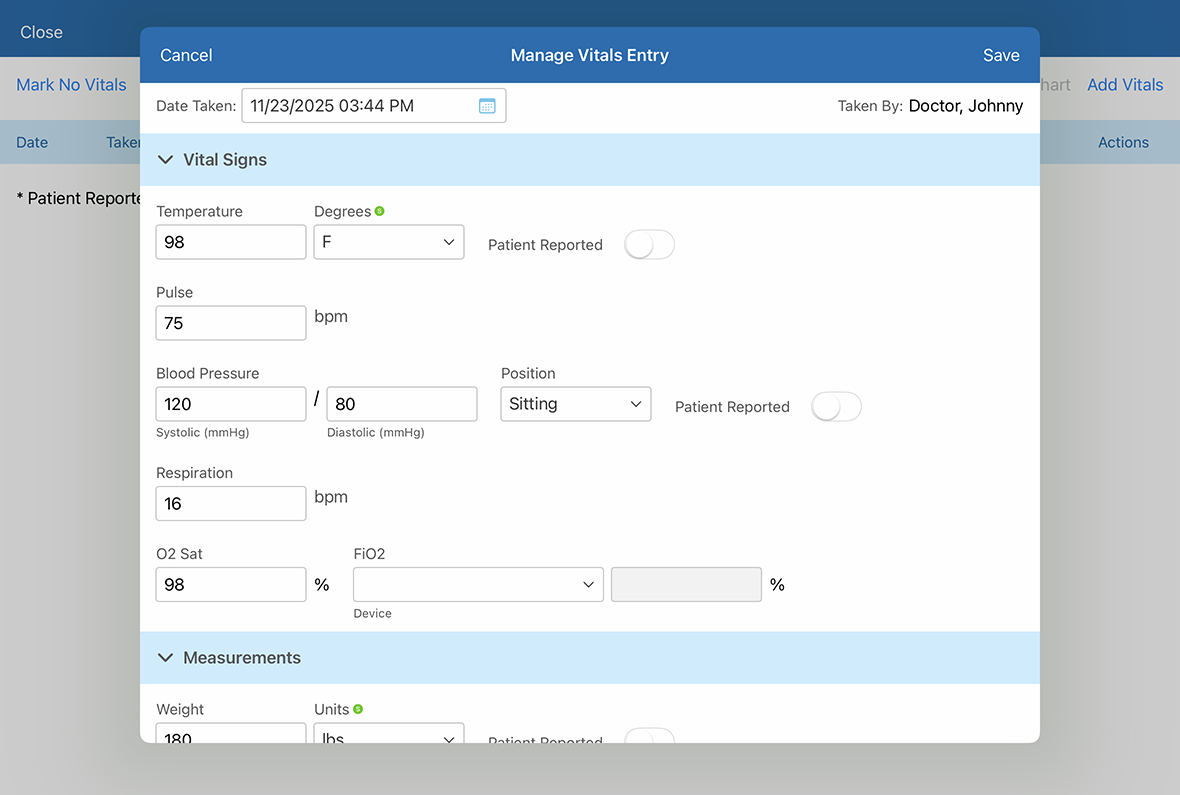Open the Position dropdown showing Sitting
This screenshot has height=795, width=1180.
tap(575, 404)
